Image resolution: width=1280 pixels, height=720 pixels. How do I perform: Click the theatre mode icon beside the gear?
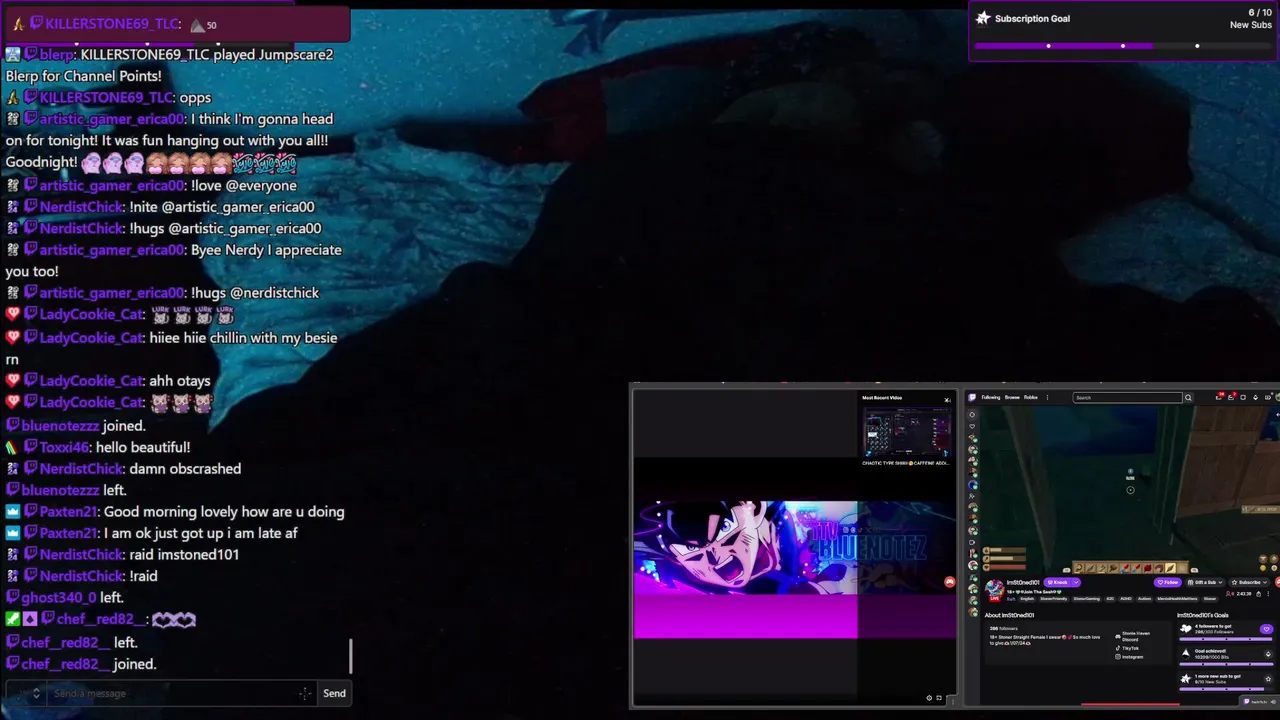coord(939,698)
